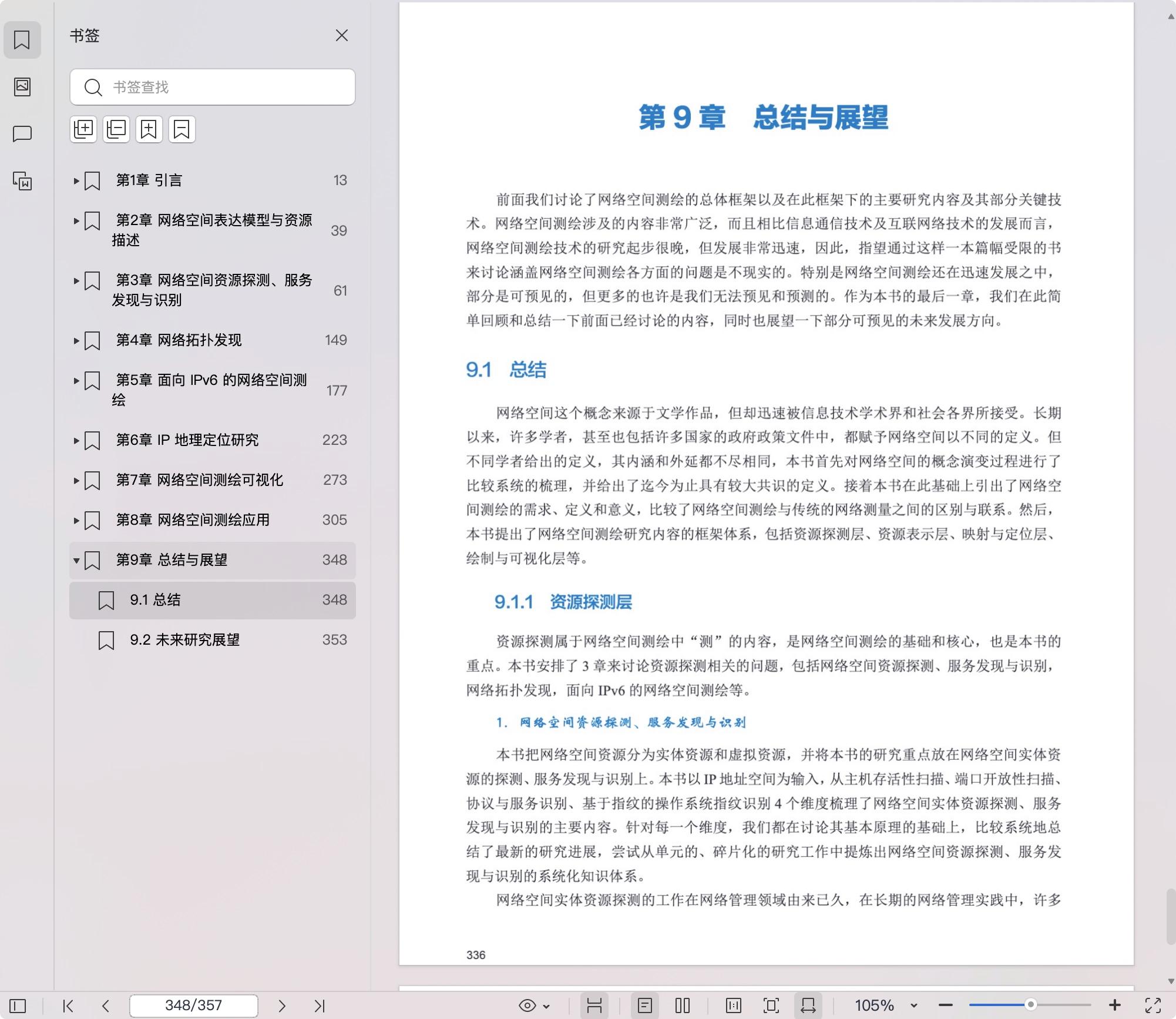The height and width of the screenshot is (1019, 1176).
Task: Remove the selected bookmark icon
Action: [x=182, y=129]
